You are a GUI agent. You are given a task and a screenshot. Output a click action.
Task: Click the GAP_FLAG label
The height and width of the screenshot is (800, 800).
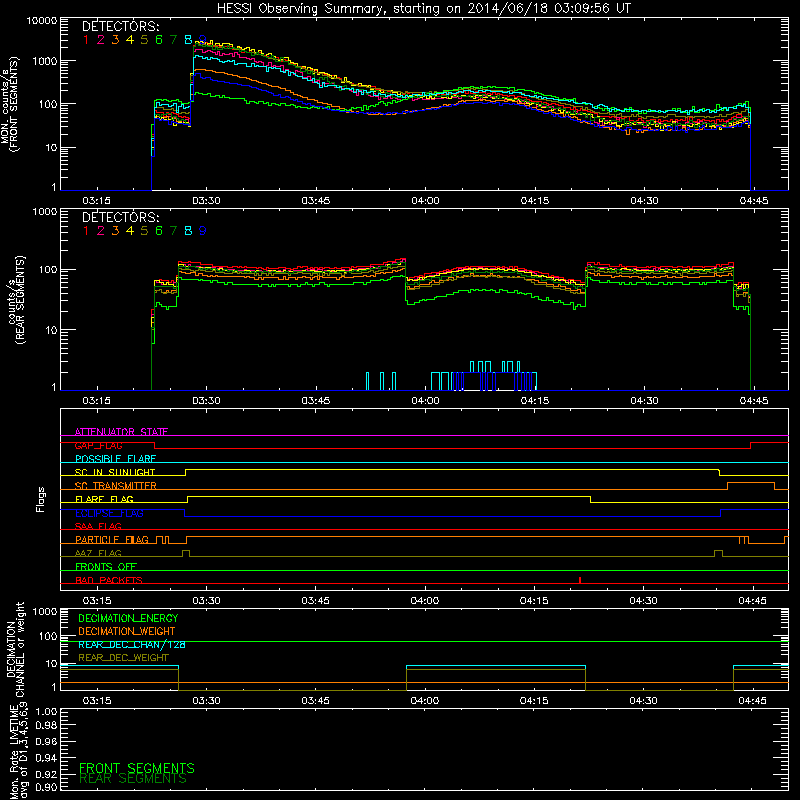coord(98,445)
